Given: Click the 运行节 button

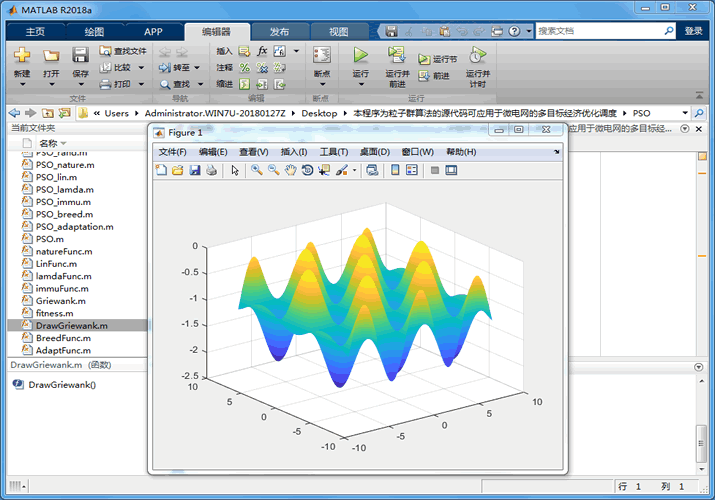Looking at the screenshot, I should point(437,59).
